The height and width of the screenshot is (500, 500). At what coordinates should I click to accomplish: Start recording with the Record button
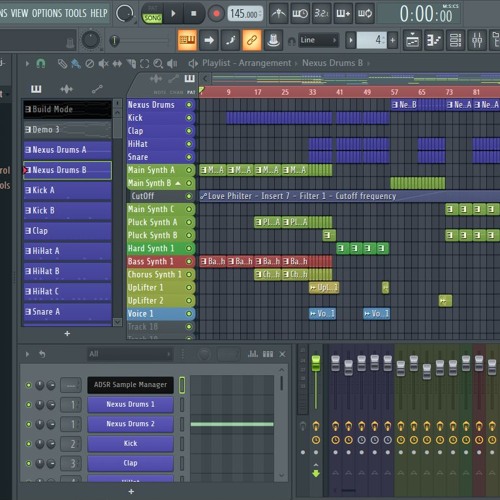coord(216,14)
